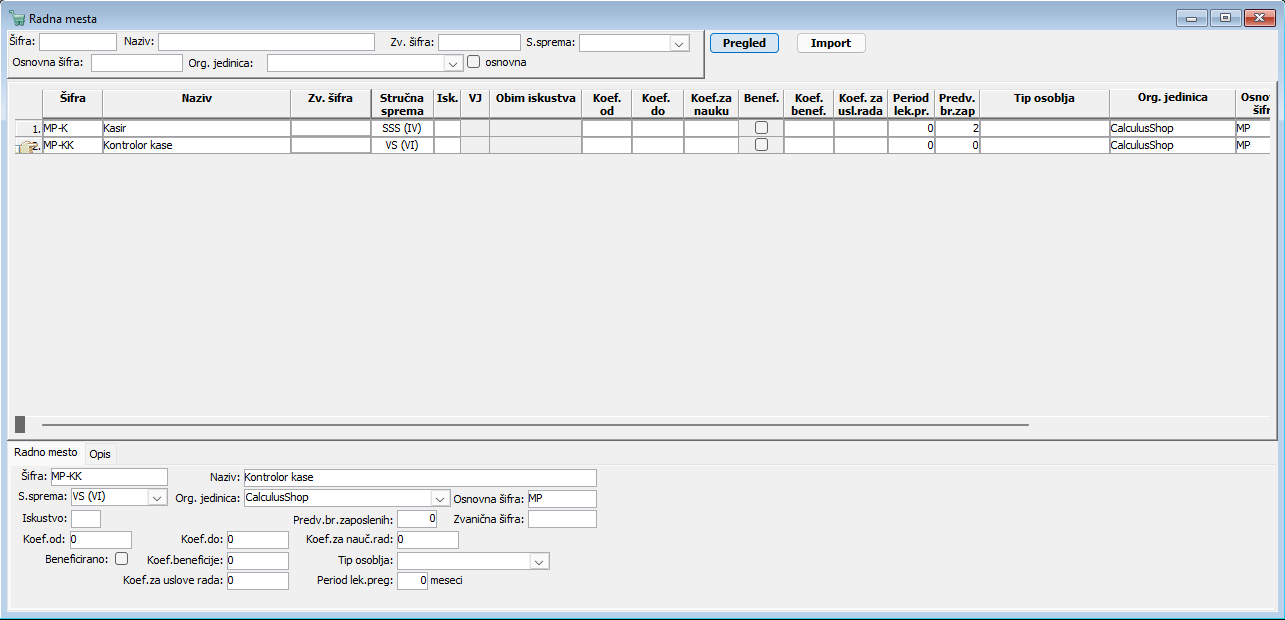Click the Šifra filter input field
The height and width of the screenshot is (620, 1285).
tap(78, 42)
